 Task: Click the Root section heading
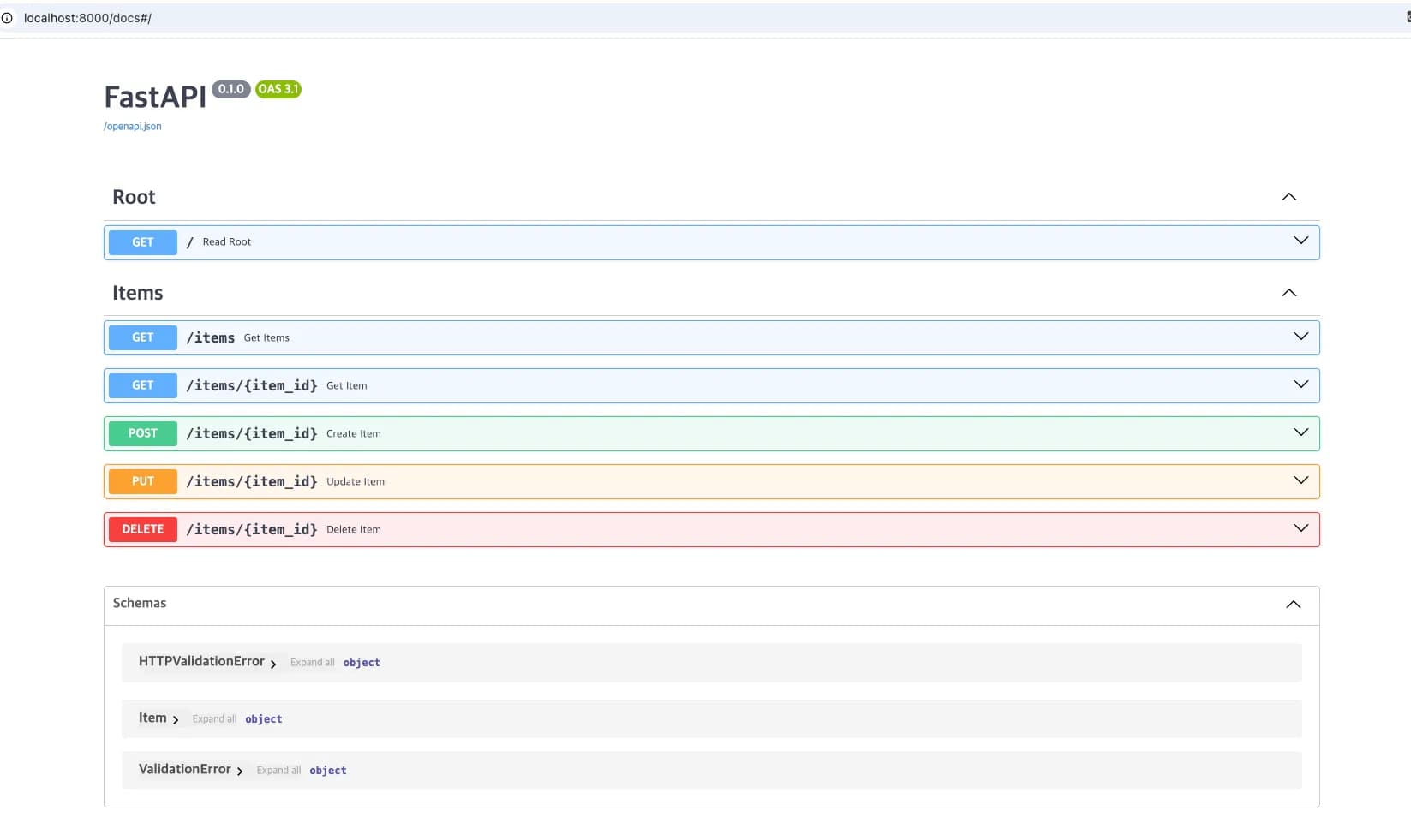coord(134,197)
